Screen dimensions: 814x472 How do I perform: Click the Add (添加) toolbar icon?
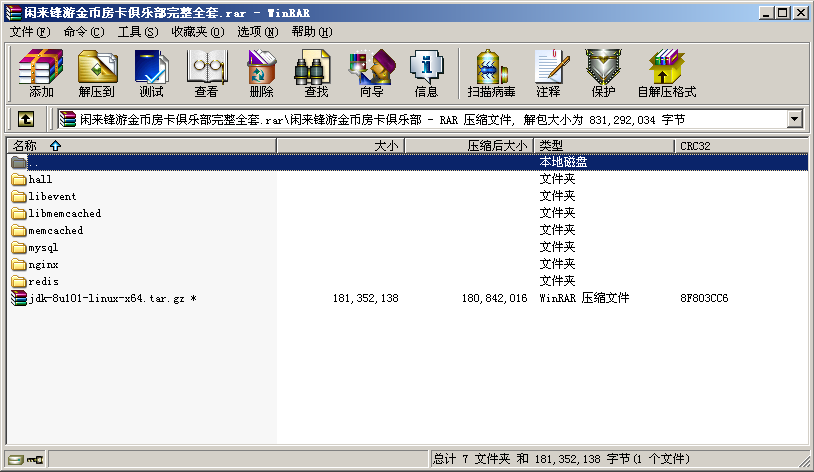(x=41, y=73)
